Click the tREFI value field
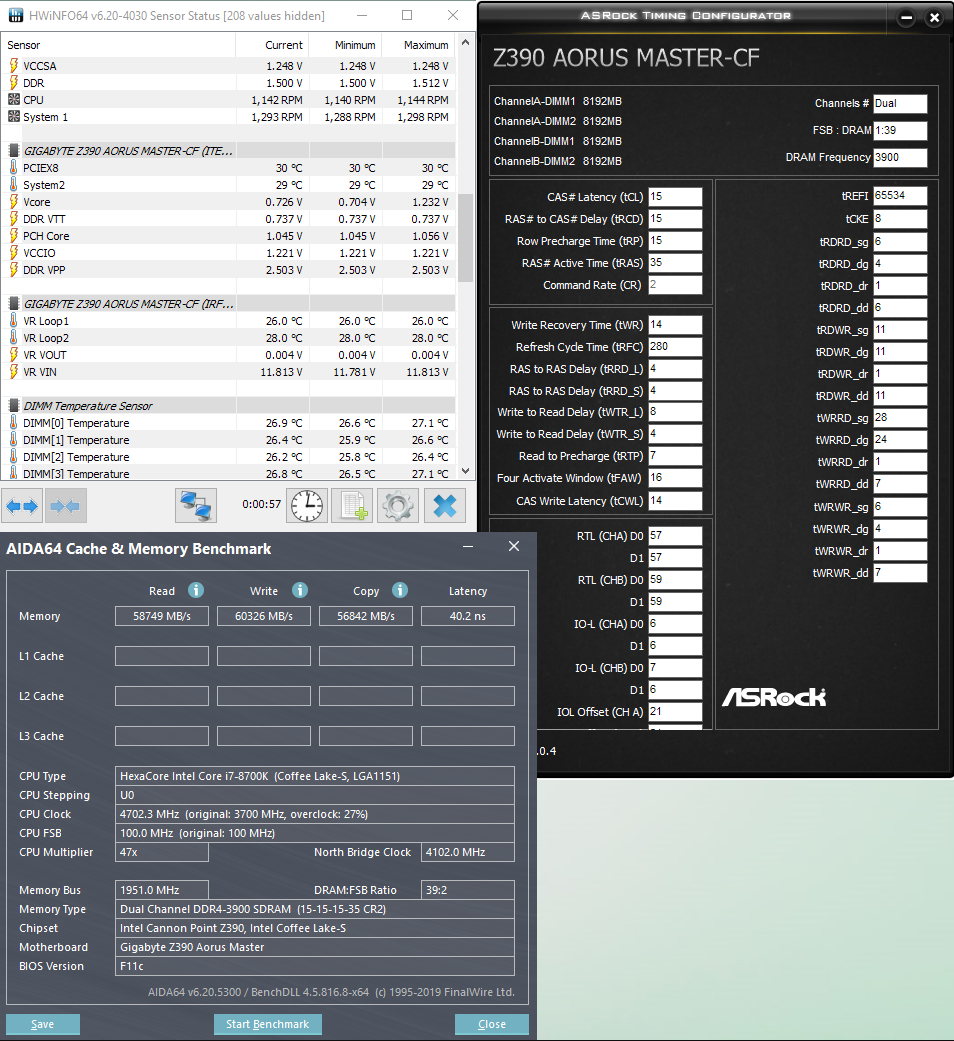 [x=900, y=196]
